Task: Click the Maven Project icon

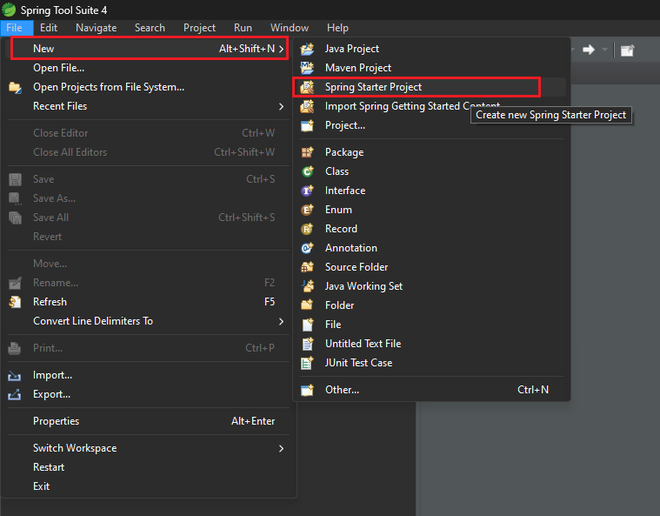Action: (x=307, y=68)
